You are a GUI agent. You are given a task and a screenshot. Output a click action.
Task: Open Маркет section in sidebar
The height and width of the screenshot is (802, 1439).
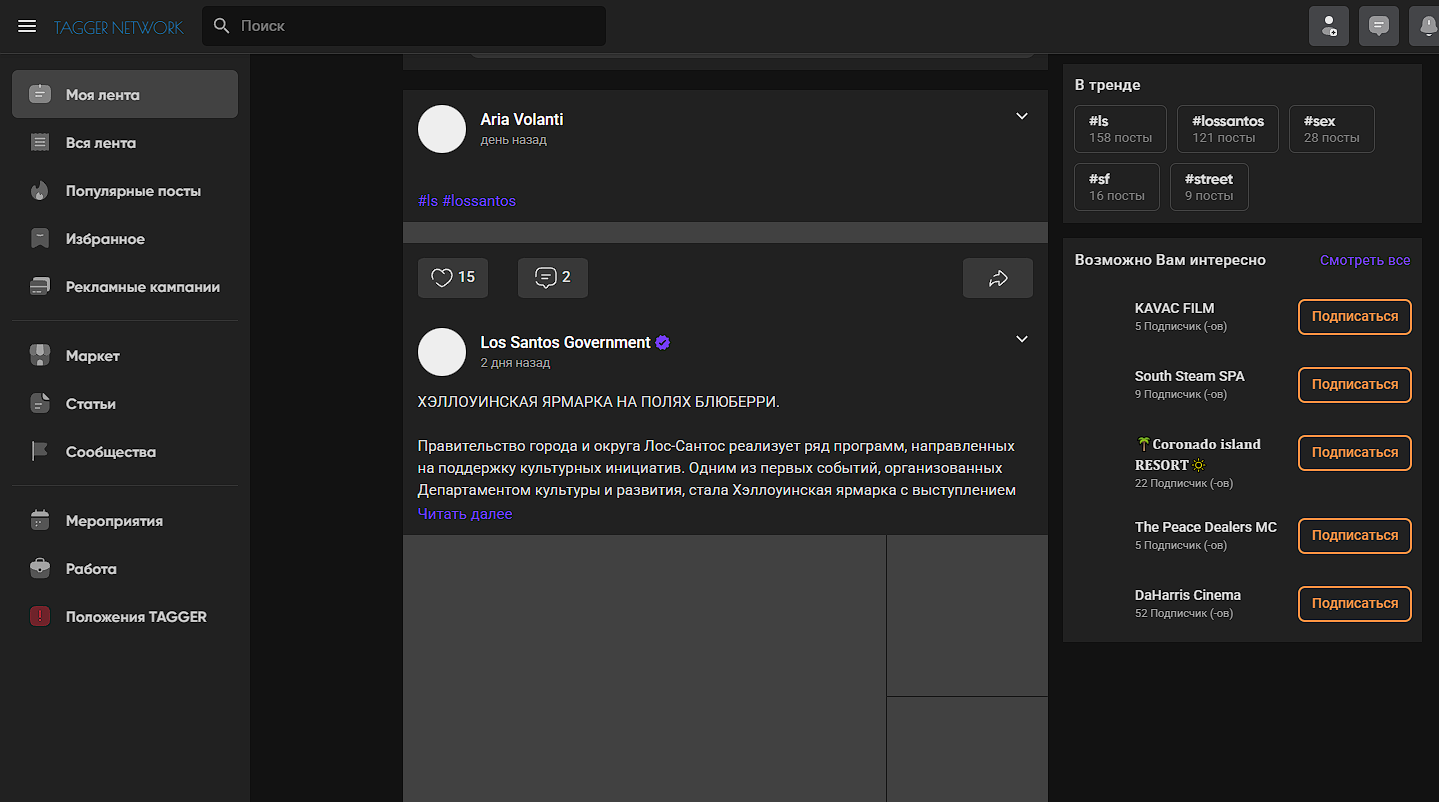click(x=92, y=356)
